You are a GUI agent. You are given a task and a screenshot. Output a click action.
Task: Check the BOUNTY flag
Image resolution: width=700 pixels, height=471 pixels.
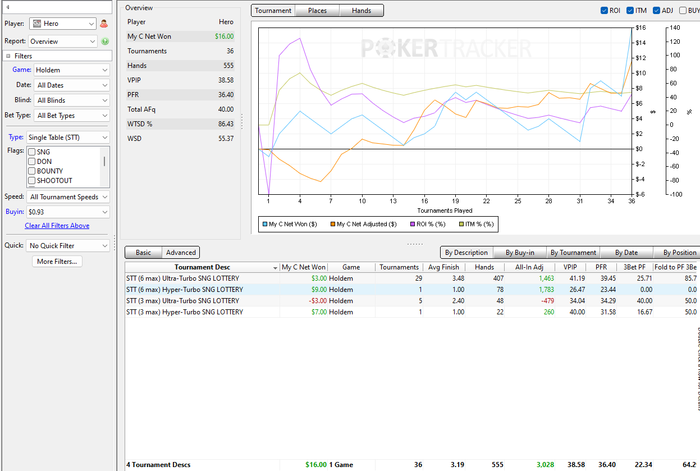(32, 171)
